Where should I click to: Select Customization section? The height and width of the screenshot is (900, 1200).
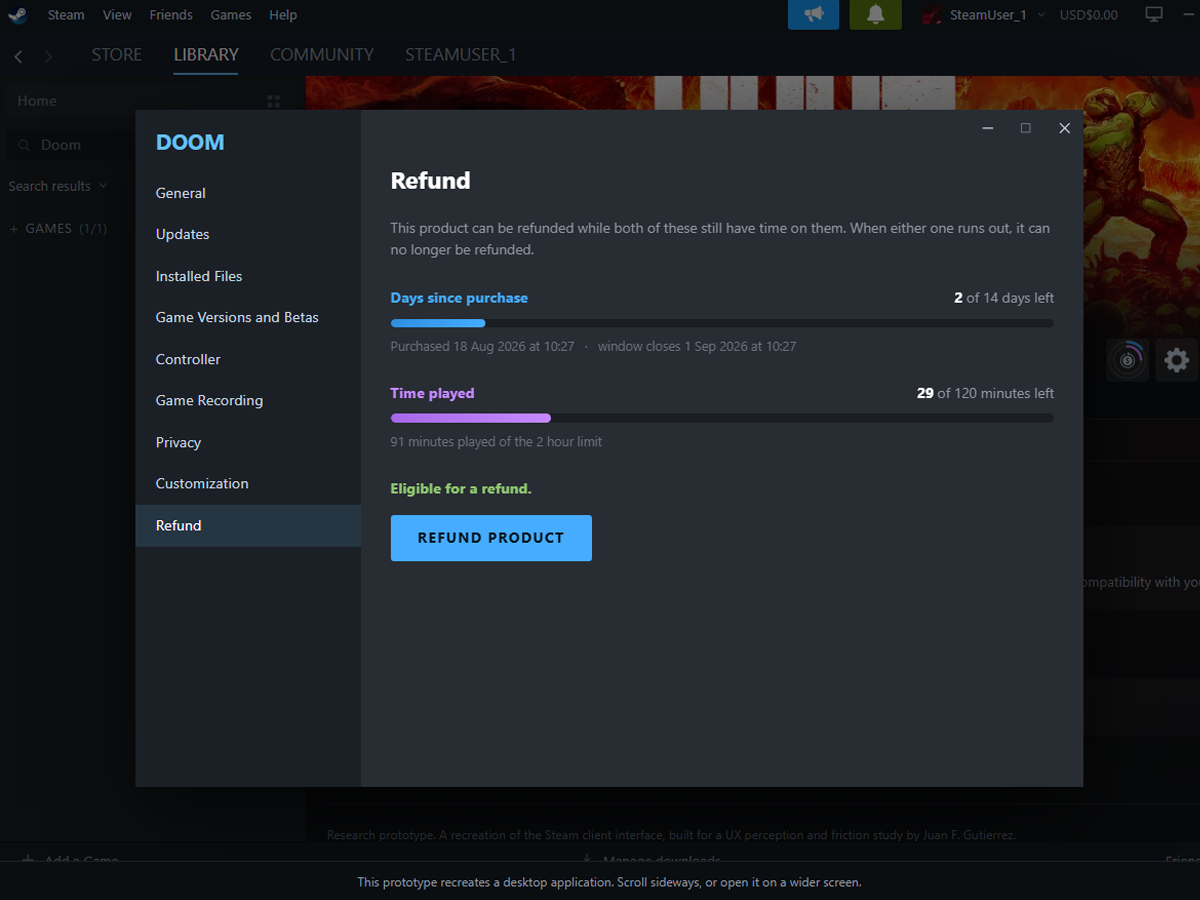248,483
